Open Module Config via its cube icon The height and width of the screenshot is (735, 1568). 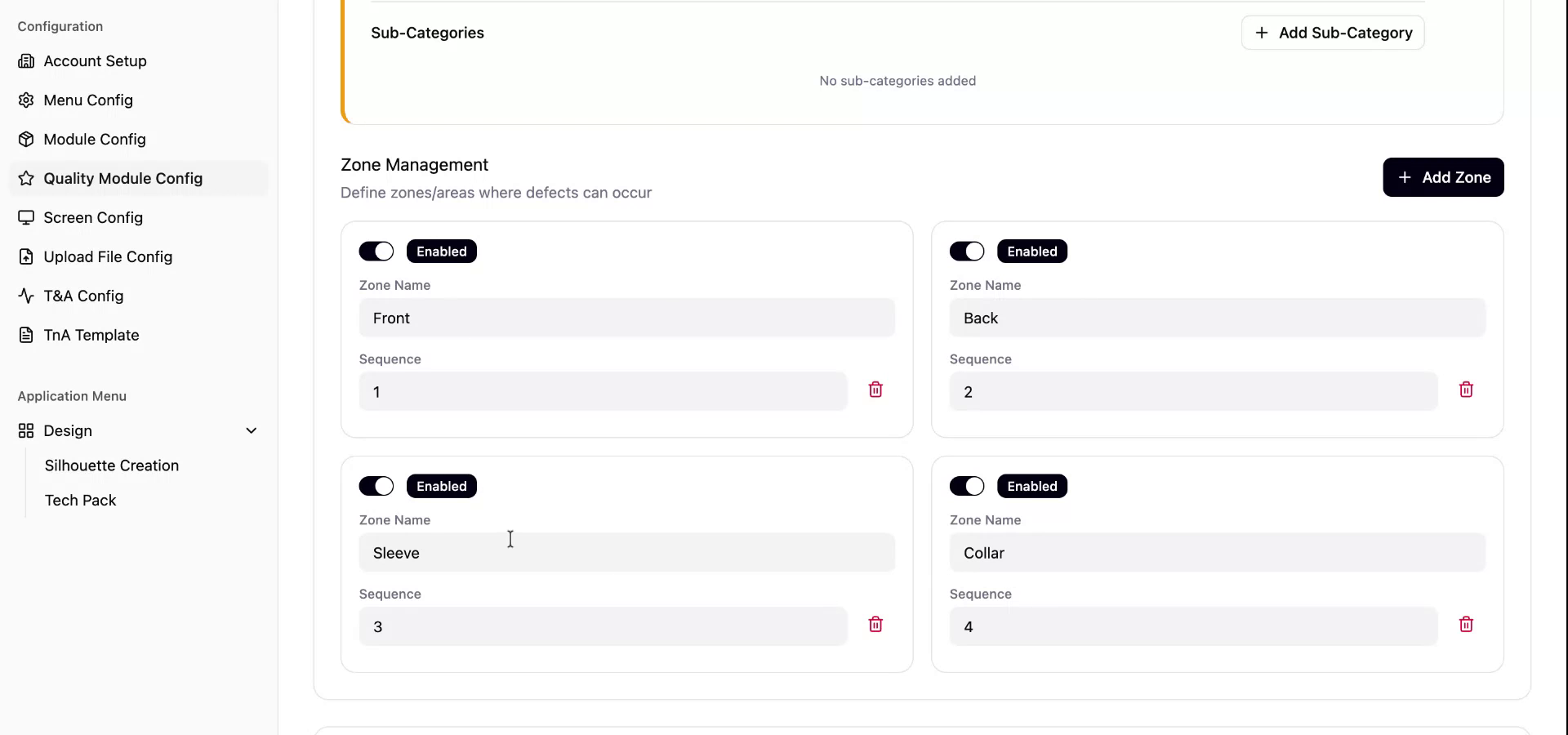pos(26,139)
